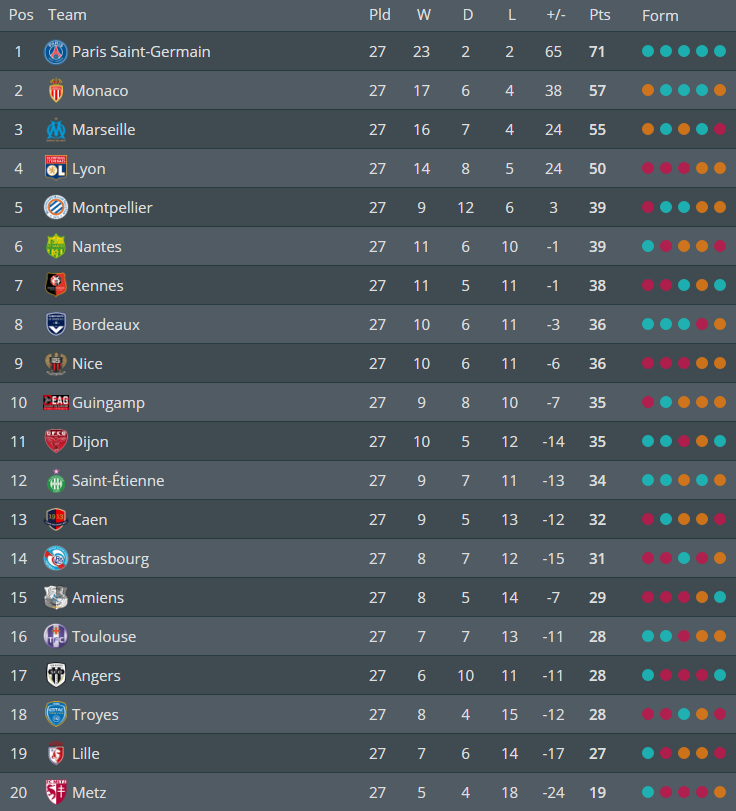Click the Paris Saint-Germain club crest
The width and height of the screenshot is (736, 811).
[56, 52]
